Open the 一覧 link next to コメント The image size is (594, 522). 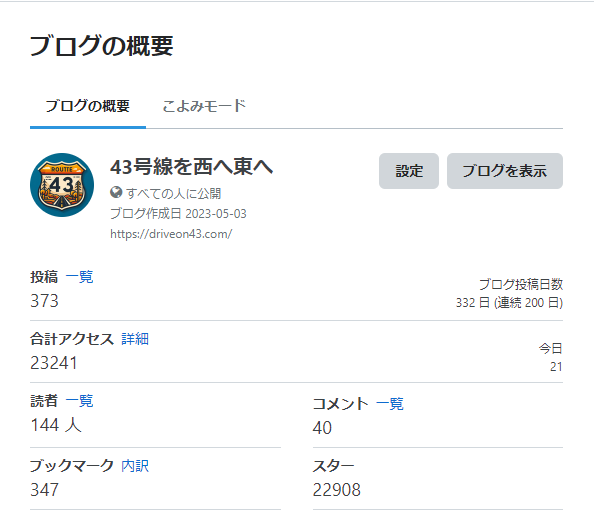pos(390,404)
